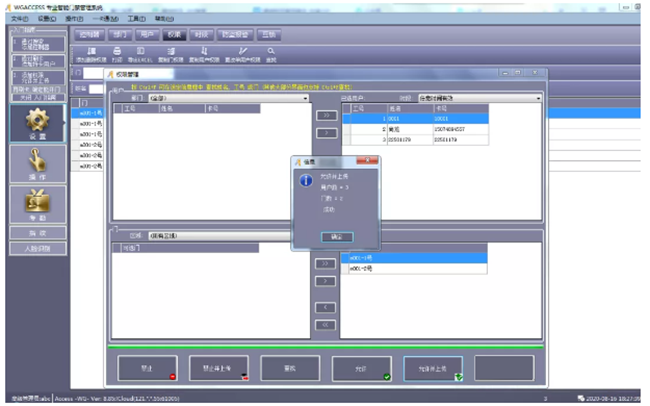
Task: Open the Operation hand icon in sidebar
Action: (x=34, y=162)
